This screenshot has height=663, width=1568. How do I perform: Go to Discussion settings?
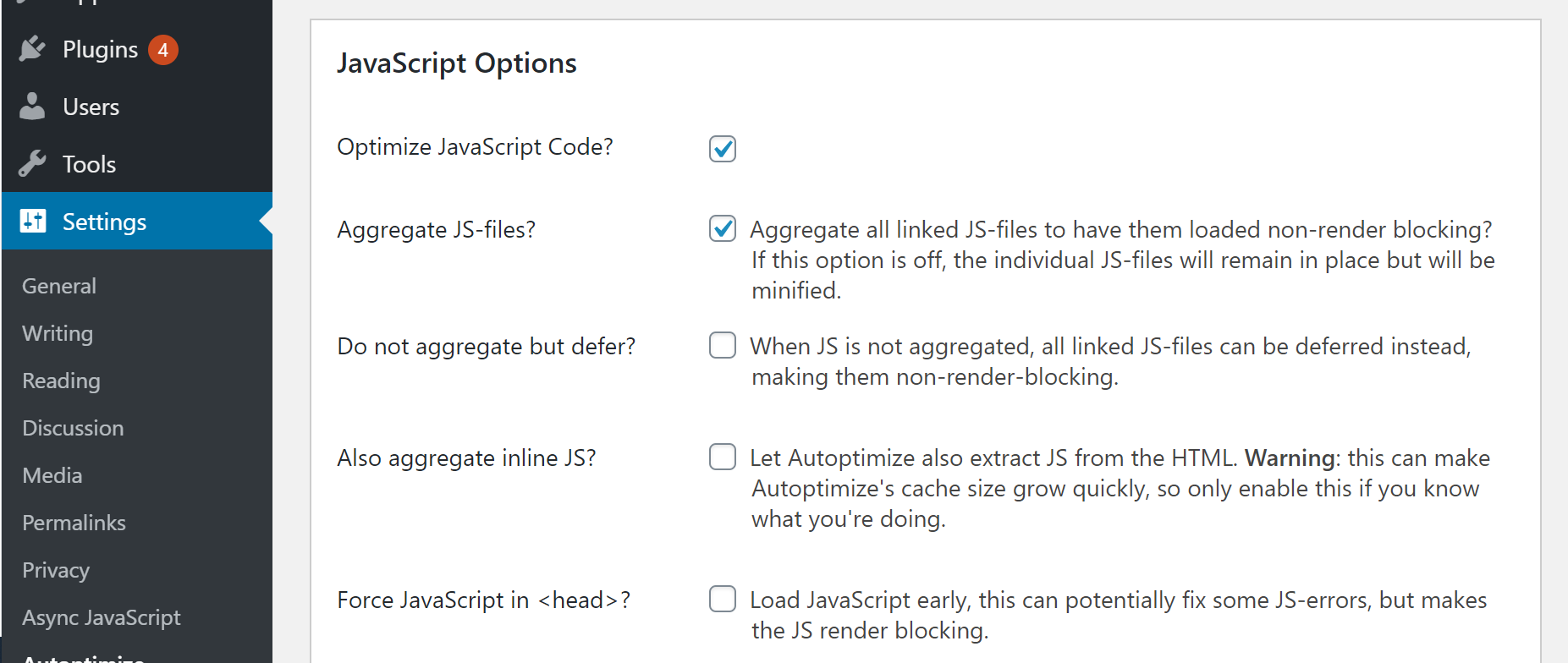[x=73, y=428]
